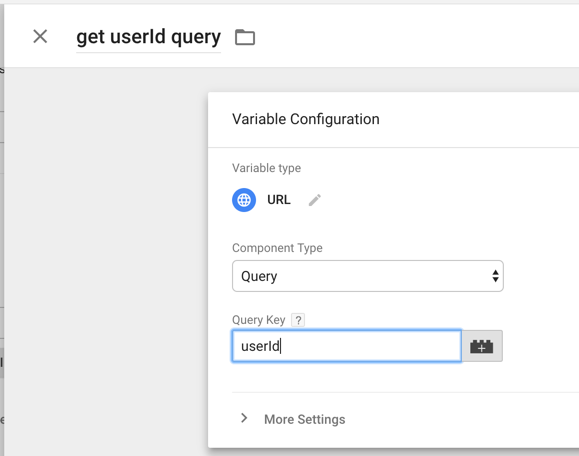The image size is (579, 456).
Task: Click the up-down arrows on the Query select
Action: (495, 276)
